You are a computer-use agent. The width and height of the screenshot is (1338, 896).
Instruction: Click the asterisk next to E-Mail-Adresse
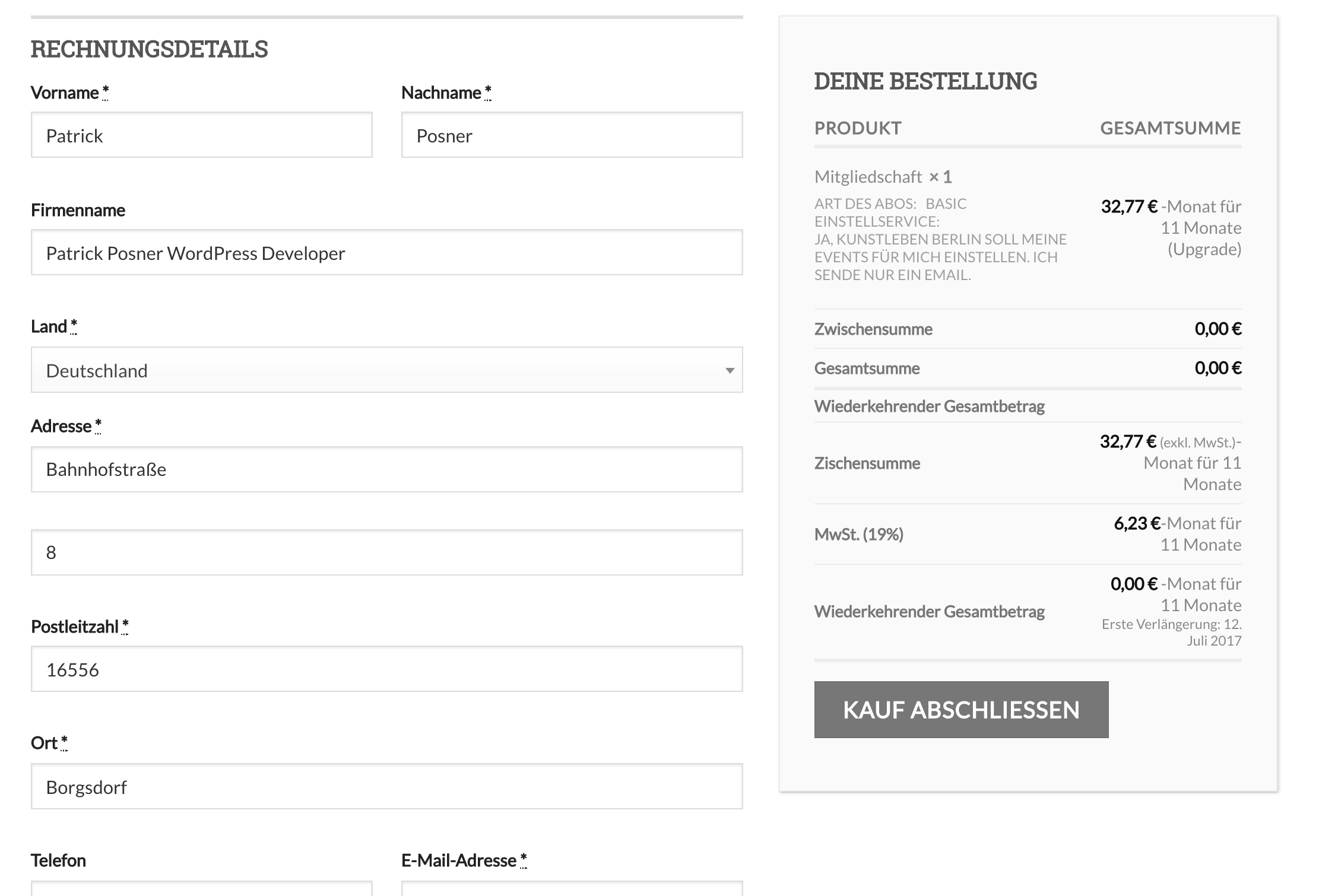click(x=523, y=860)
